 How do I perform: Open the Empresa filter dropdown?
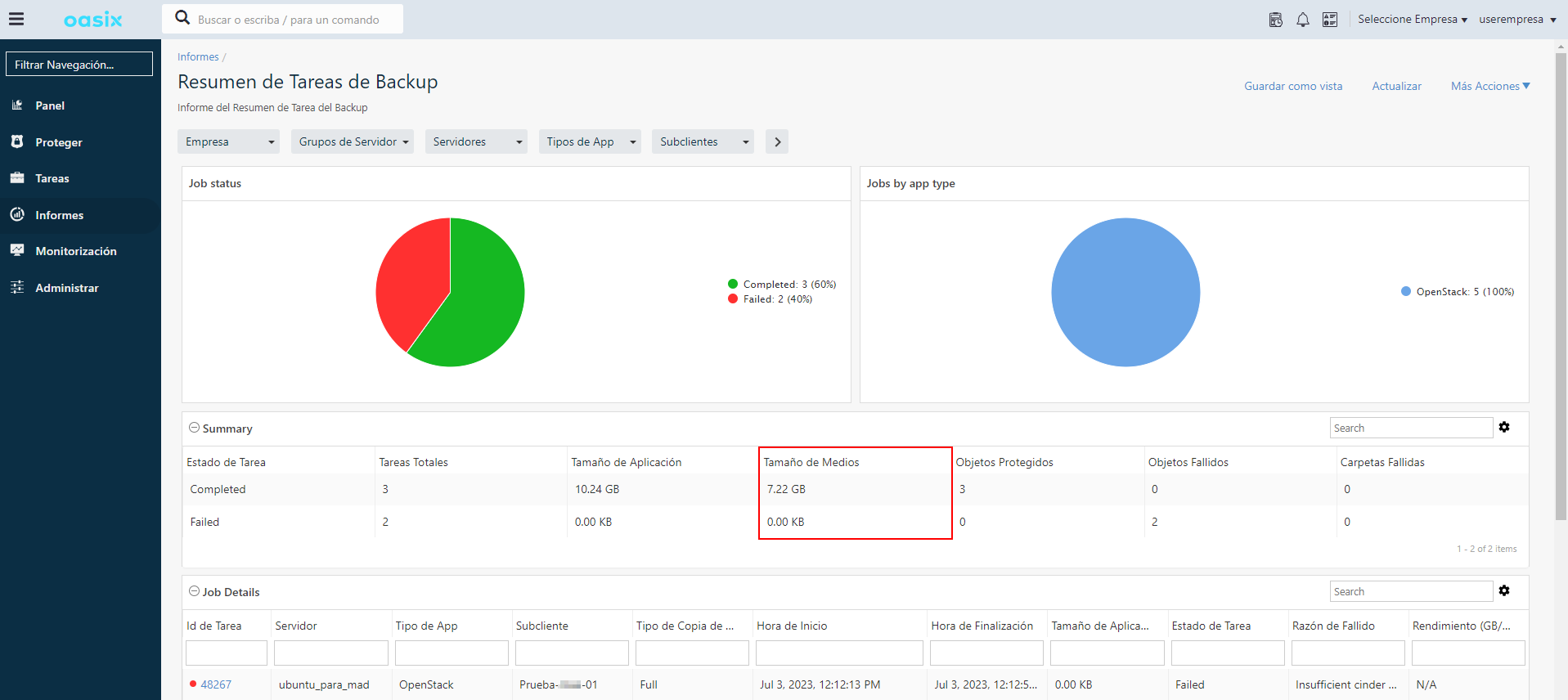point(228,141)
